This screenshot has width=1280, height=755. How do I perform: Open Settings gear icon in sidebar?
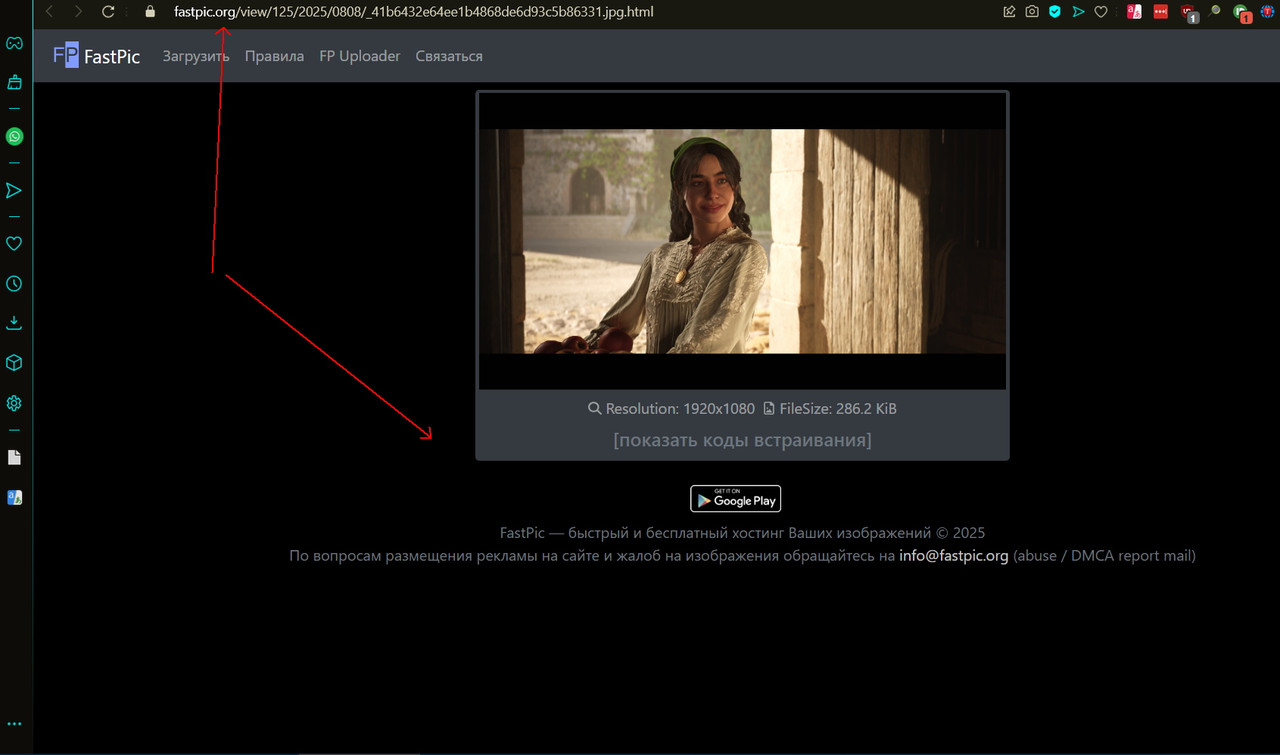click(14, 403)
